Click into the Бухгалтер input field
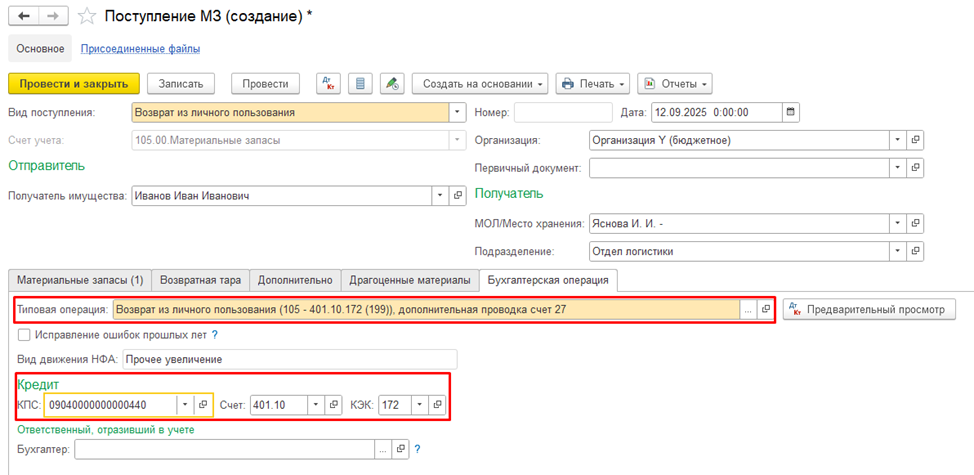The image size is (974, 475). (224, 449)
